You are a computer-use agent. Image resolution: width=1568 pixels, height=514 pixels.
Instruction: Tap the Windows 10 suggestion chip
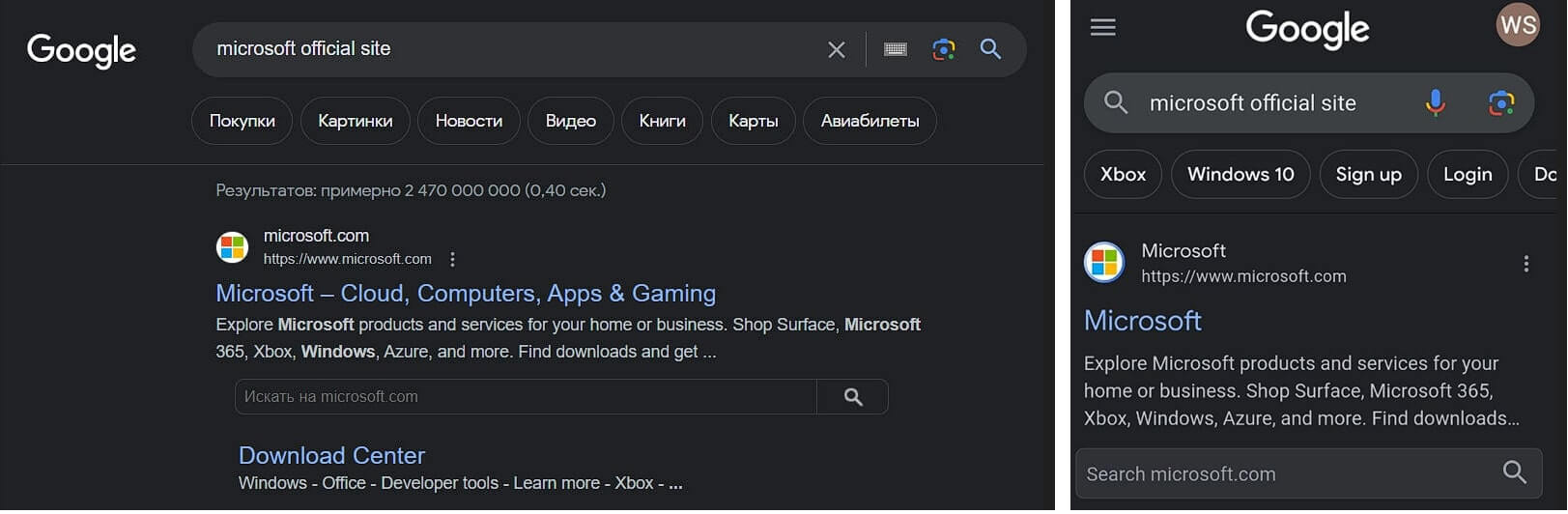pos(1240,174)
